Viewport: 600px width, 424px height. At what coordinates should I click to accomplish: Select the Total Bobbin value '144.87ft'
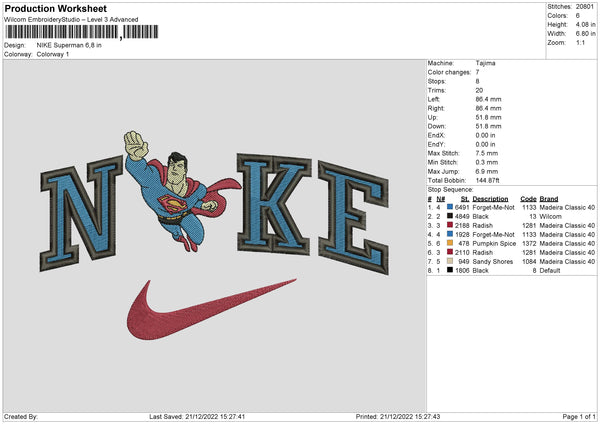488,180
